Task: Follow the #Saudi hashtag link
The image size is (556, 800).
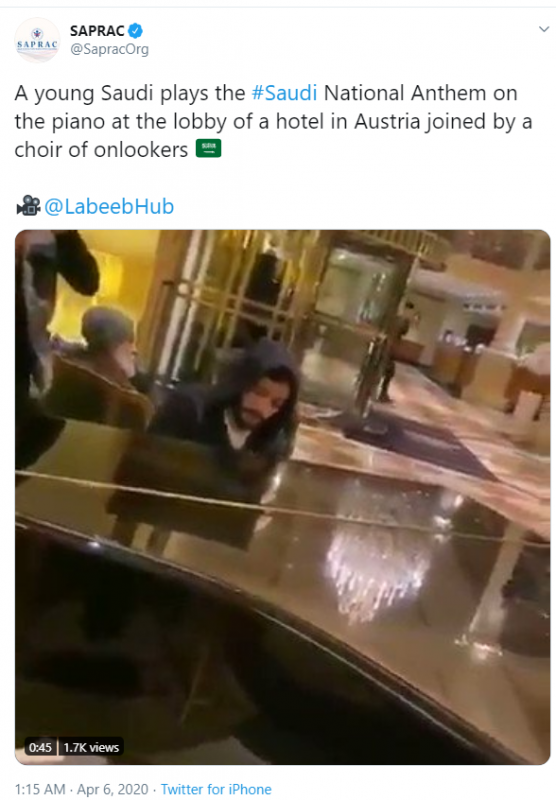Action: point(284,93)
